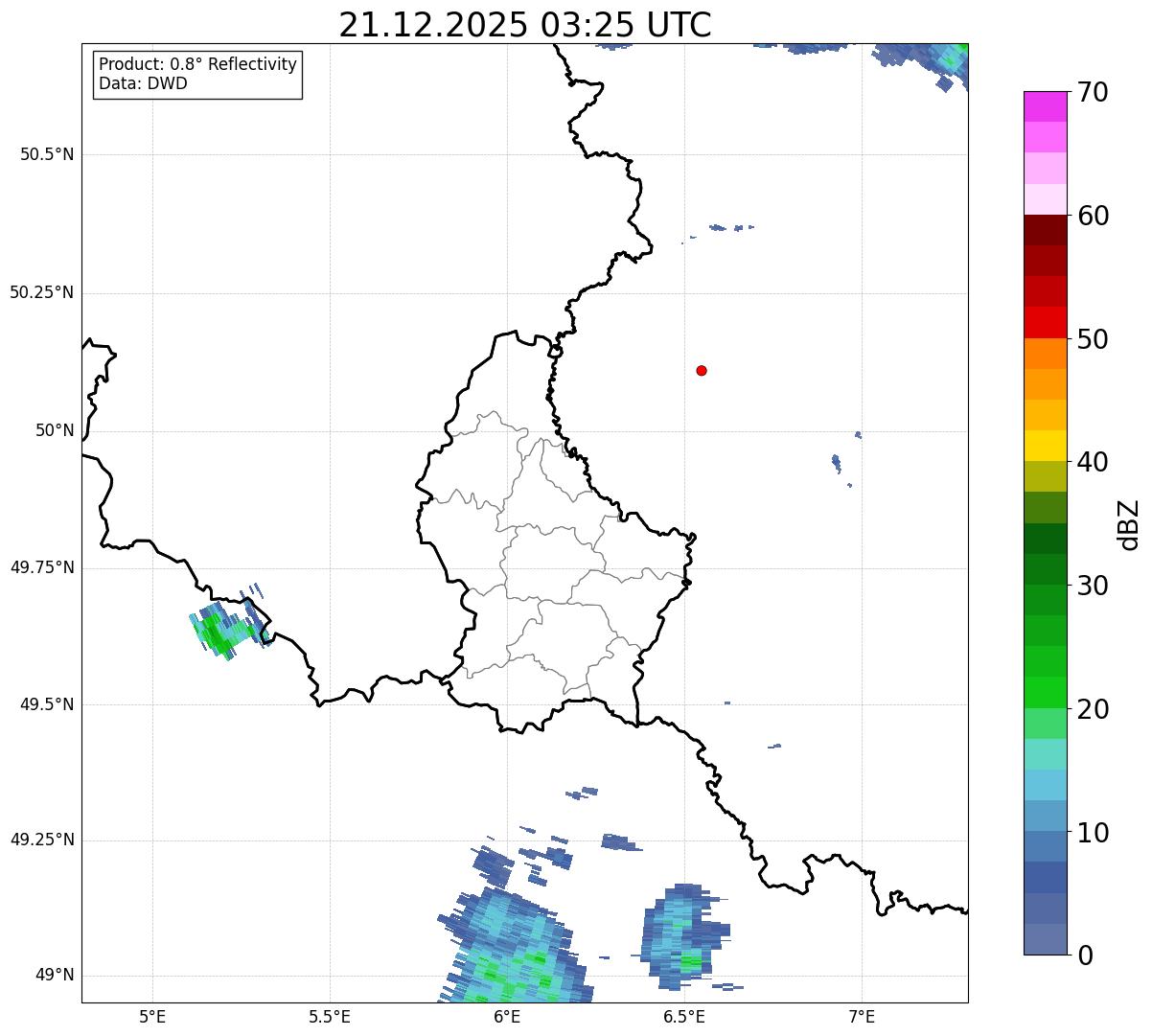
Task: Click the yellow colorbar swatch at 40
Action: point(1045,446)
